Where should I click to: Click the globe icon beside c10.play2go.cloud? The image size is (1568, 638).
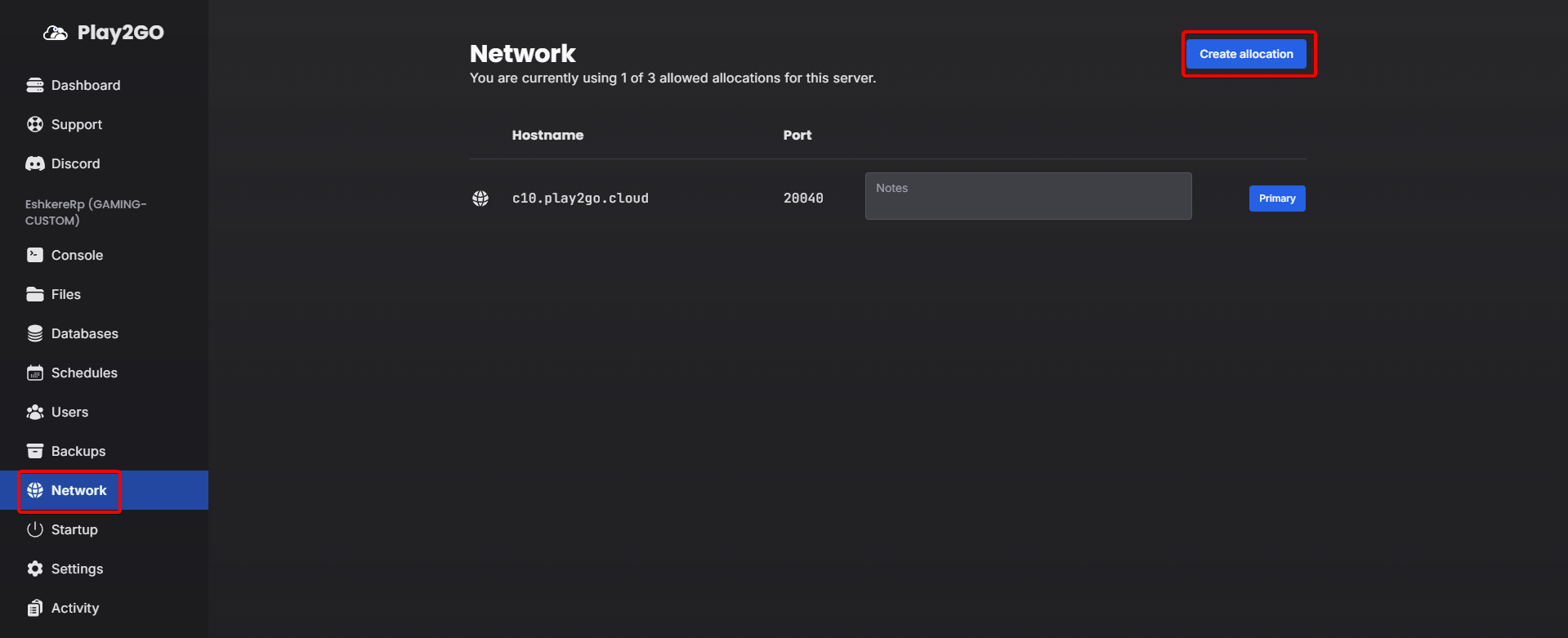[480, 199]
